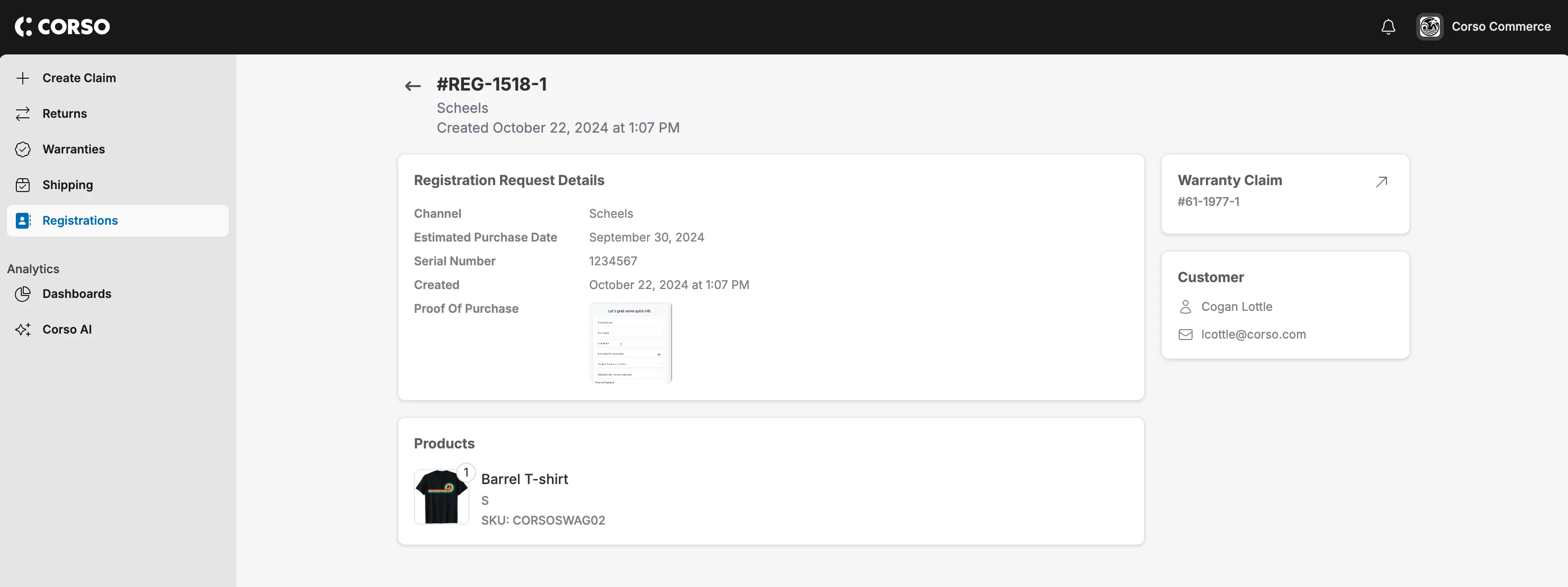The width and height of the screenshot is (1568, 587).
Task: Click the Shipping sidebar icon
Action: click(x=23, y=185)
